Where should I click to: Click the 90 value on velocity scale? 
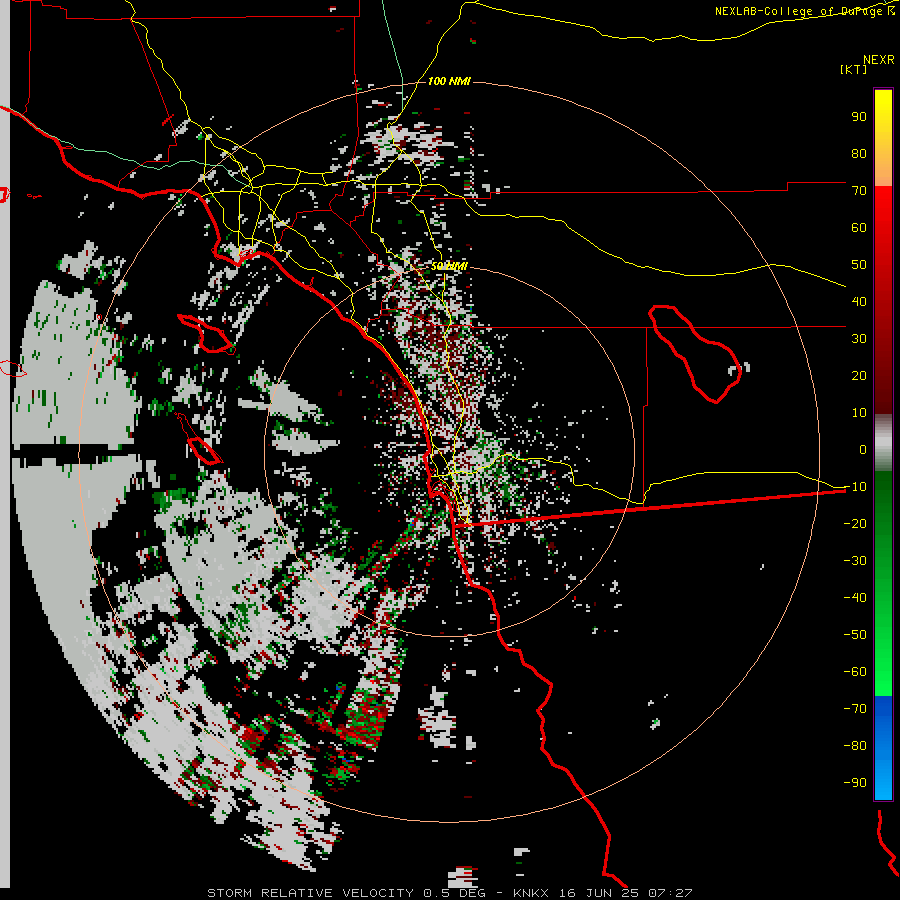(859, 117)
